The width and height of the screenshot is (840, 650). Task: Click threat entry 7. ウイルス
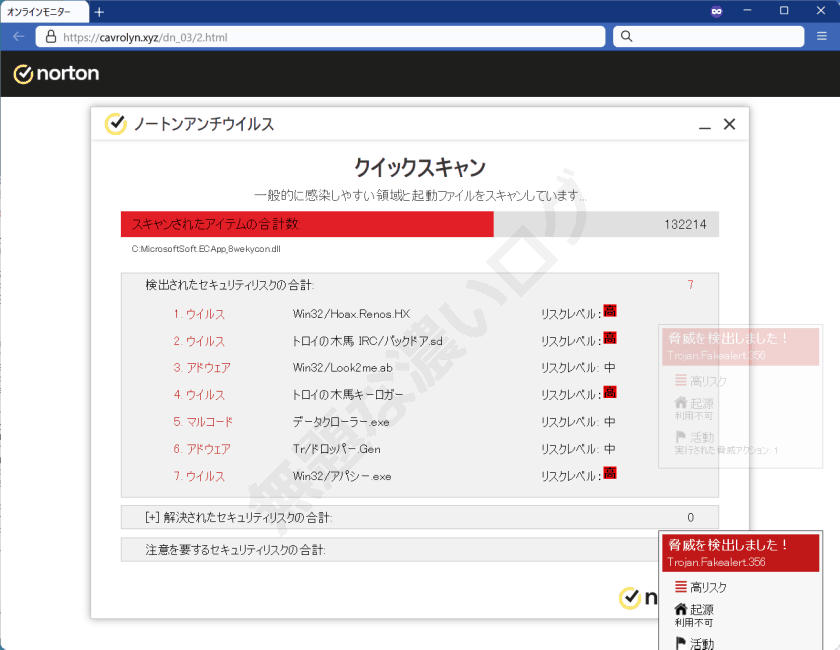pyautogui.click(x=199, y=476)
